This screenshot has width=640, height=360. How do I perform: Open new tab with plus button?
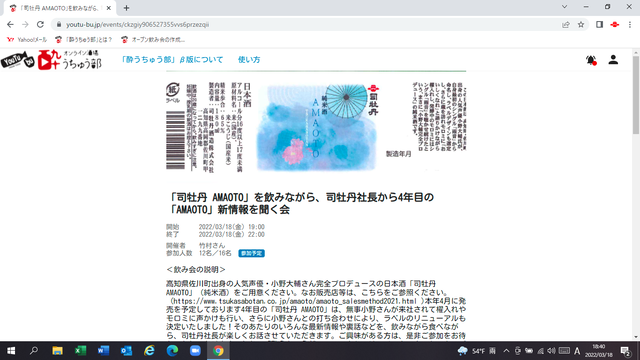pyautogui.click(x=127, y=8)
